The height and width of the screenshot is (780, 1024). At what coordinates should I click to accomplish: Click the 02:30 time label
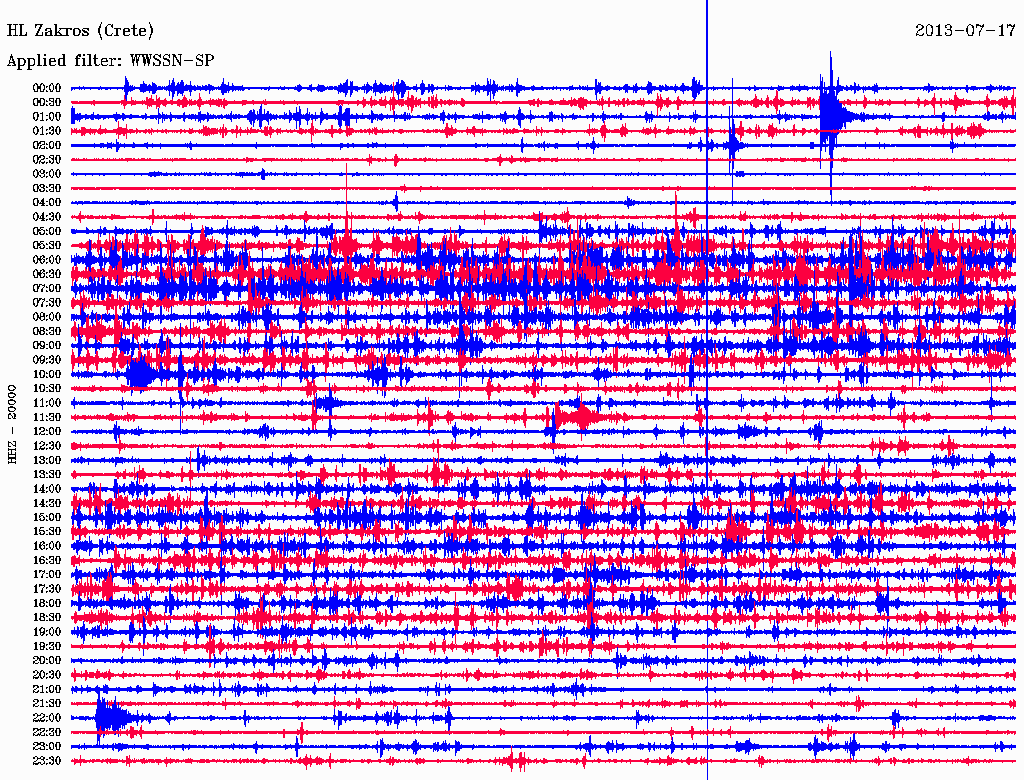tap(47, 160)
